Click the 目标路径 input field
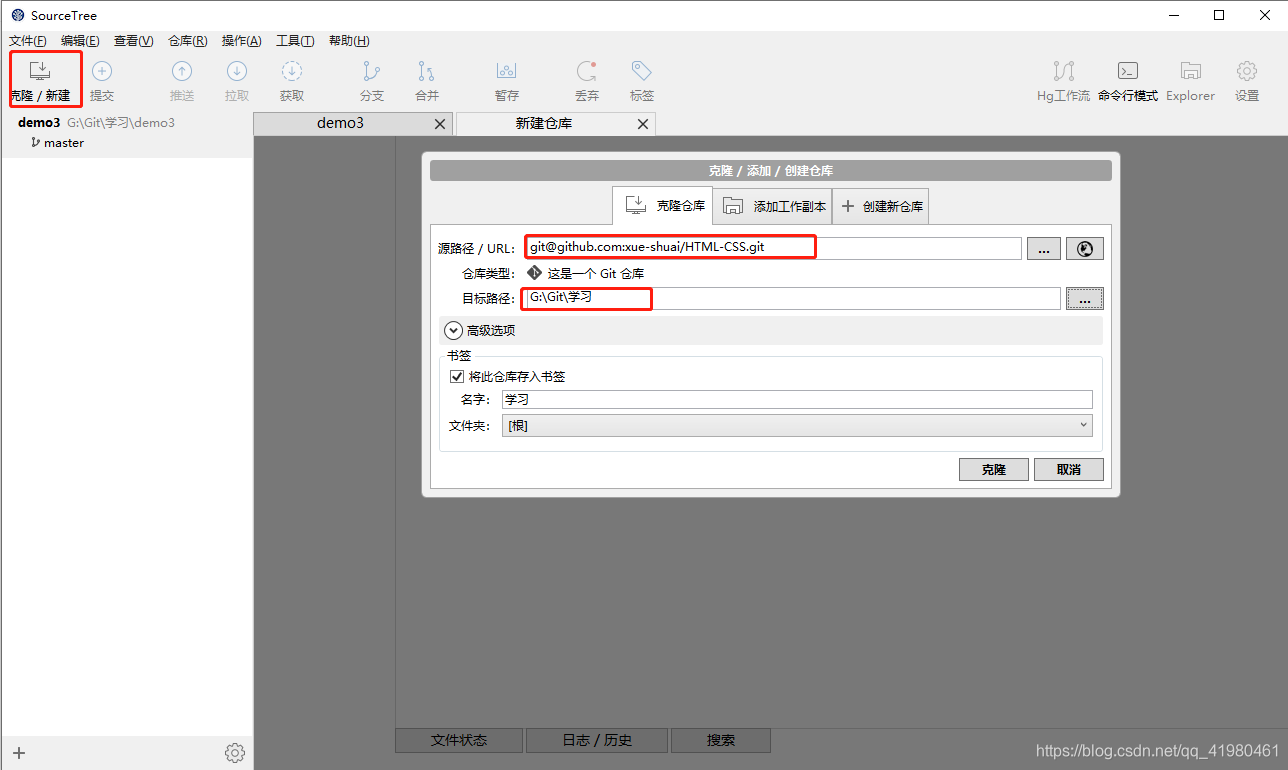This screenshot has width=1288, height=770. point(793,298)
